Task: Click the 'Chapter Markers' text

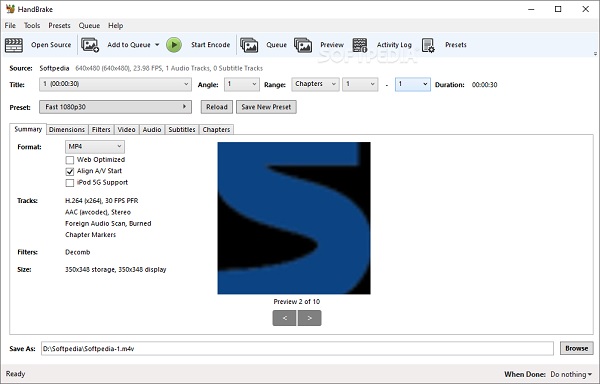Action: (x=91, y=235)
